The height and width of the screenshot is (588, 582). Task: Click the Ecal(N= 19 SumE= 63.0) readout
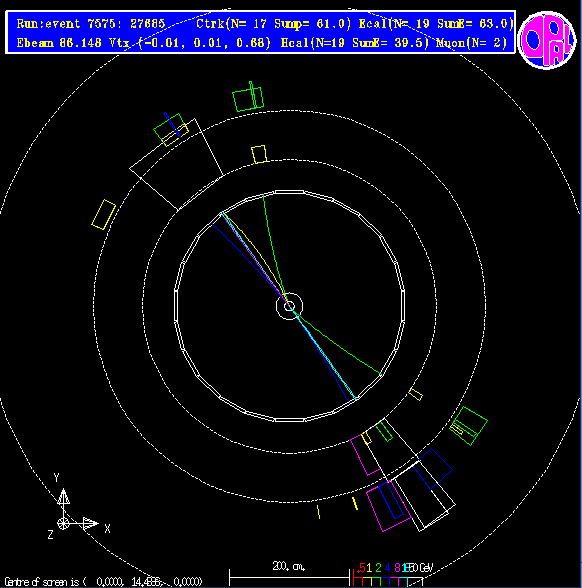(x=436, y=24)
